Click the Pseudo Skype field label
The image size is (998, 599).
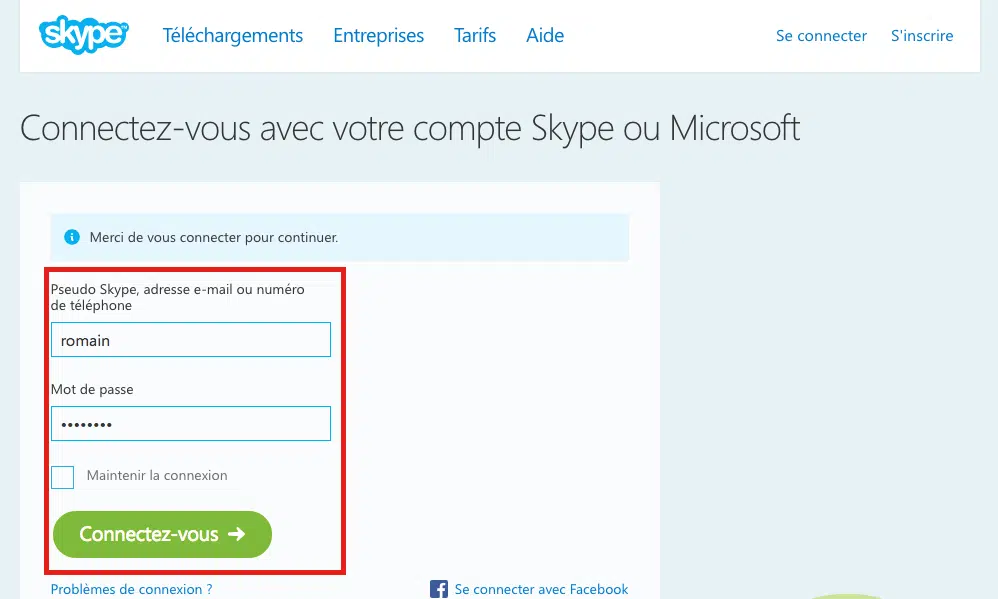(178, 297)
